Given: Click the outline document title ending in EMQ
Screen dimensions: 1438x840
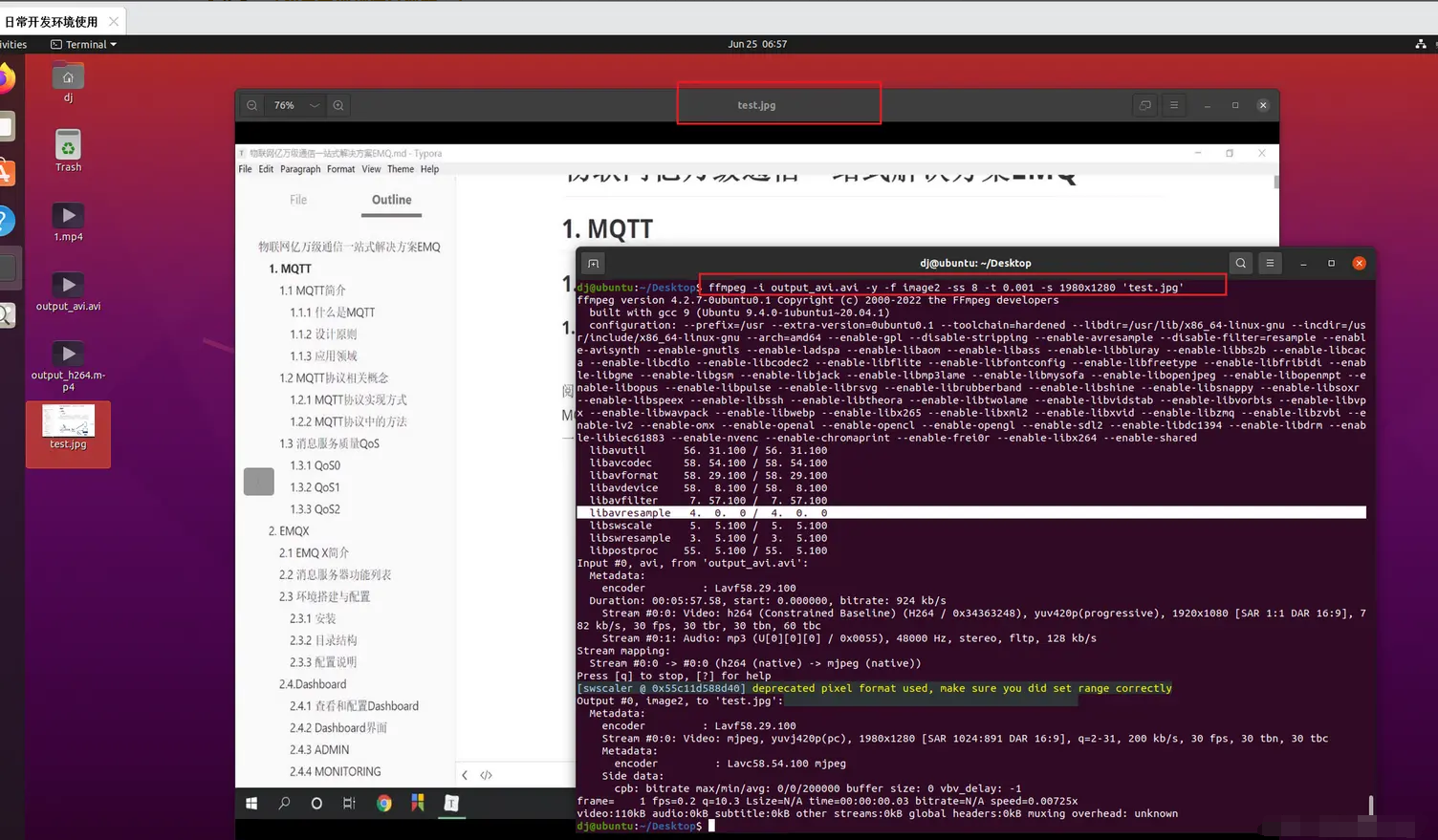Looking at the screenshot, I should (349, 247).
